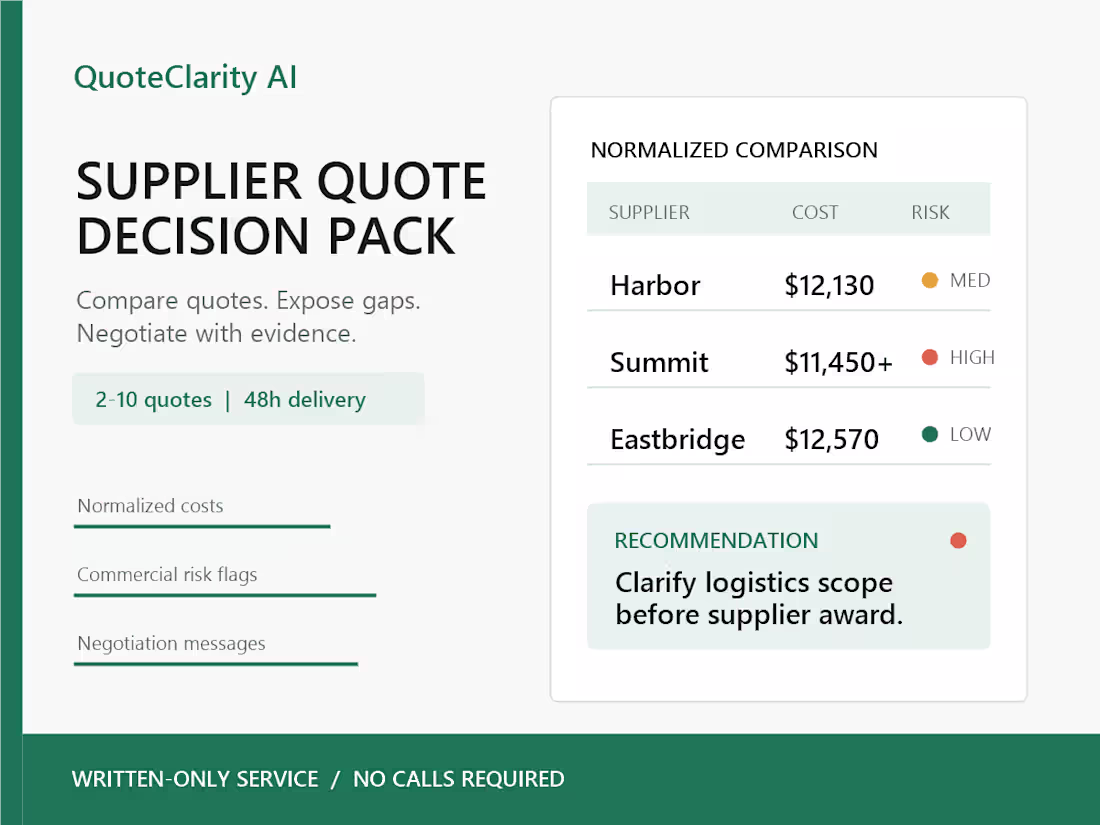Click the Commercial risk flags label
1100x825 pixels.
point(167,575)
